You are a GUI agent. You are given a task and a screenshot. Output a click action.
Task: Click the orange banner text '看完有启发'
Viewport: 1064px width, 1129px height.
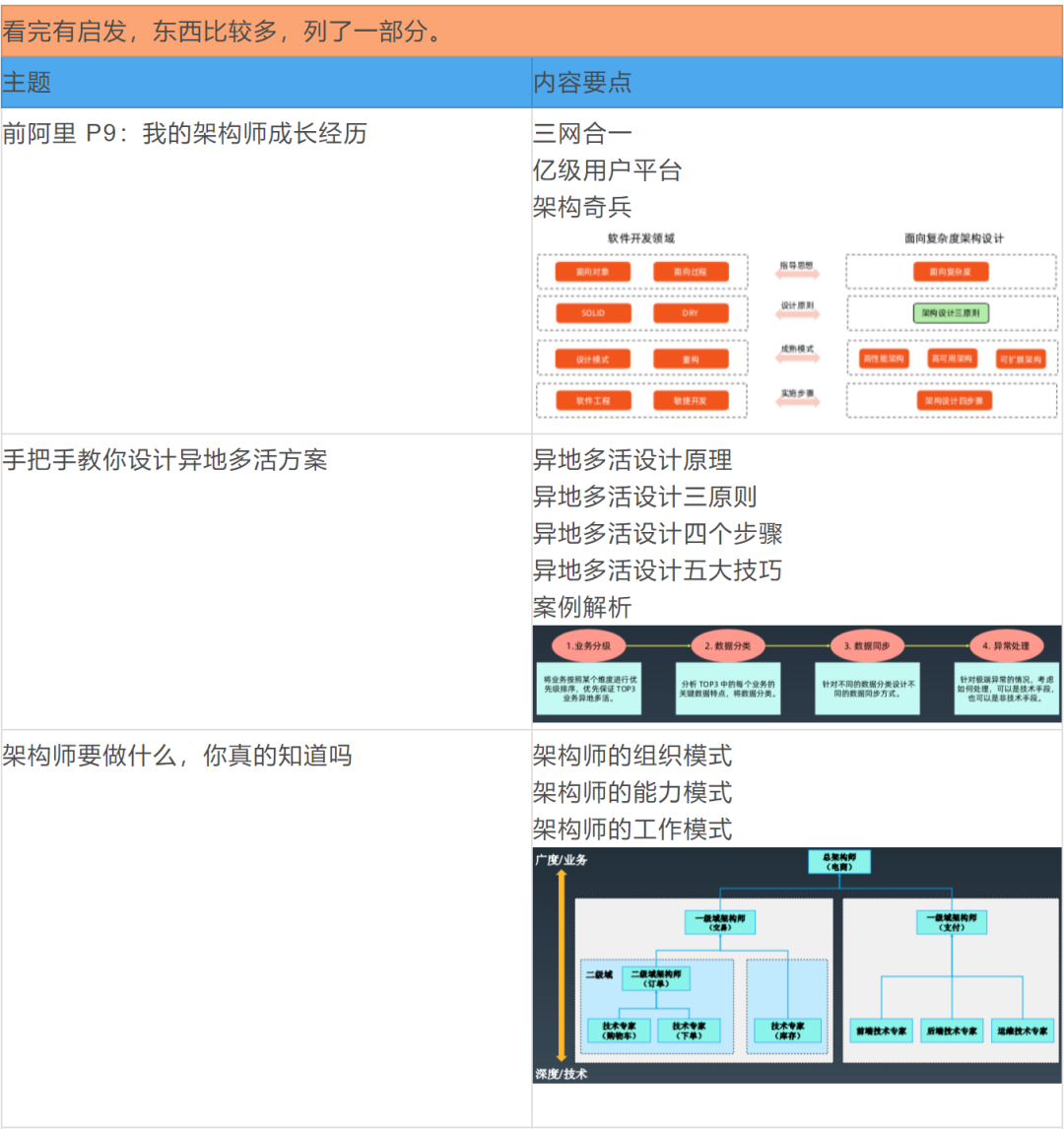point(64,32)
